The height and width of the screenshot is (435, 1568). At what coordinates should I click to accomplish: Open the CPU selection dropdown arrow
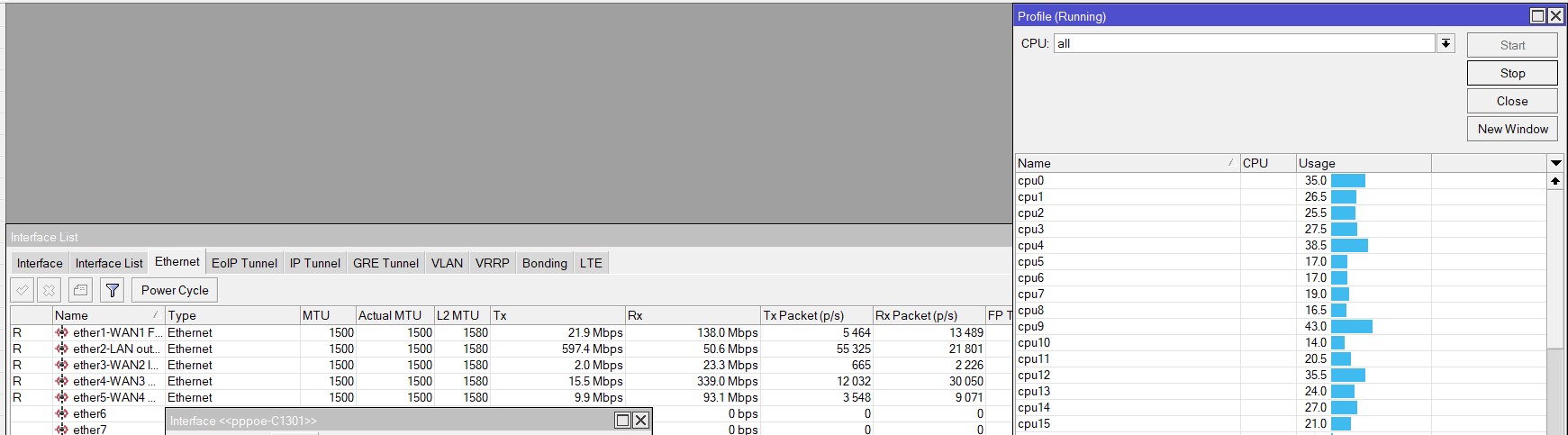1446,43
